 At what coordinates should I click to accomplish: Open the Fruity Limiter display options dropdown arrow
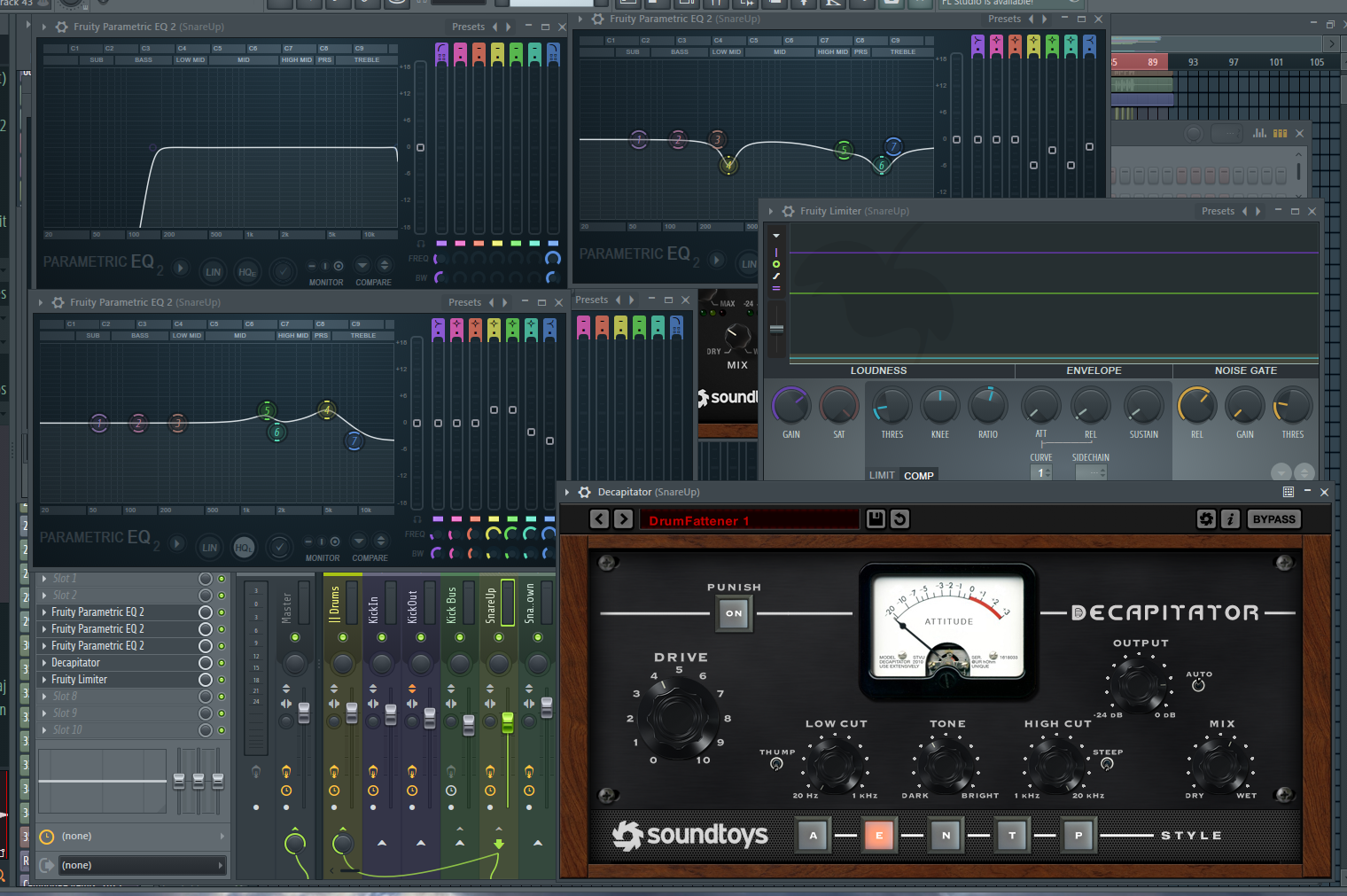(776, 236)
